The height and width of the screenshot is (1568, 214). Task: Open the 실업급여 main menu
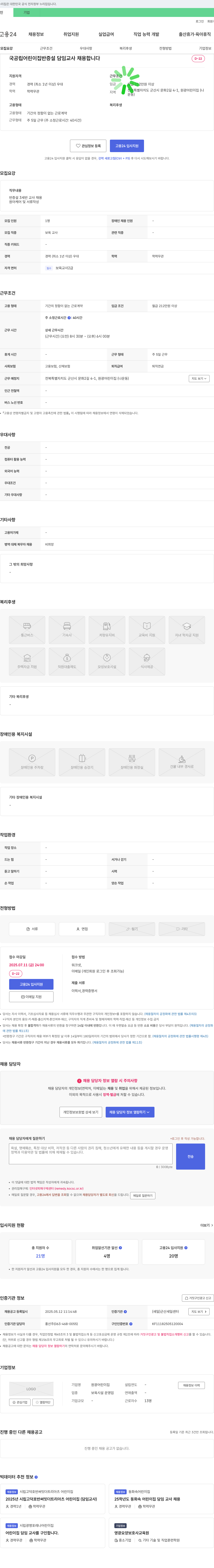[x=106, y=34]
